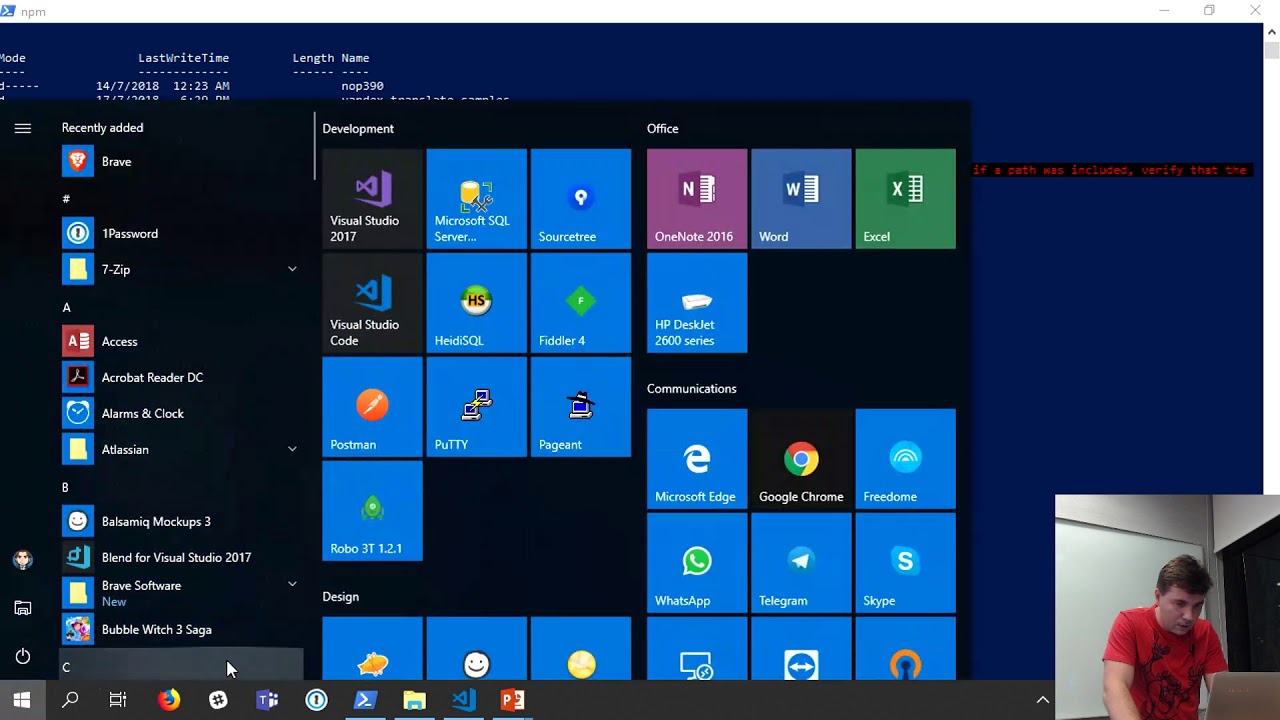The width and height of the screenshot is (1280, 720).
Task: Open Microsoft Teams on the taskbar
Action: (267, 700)
